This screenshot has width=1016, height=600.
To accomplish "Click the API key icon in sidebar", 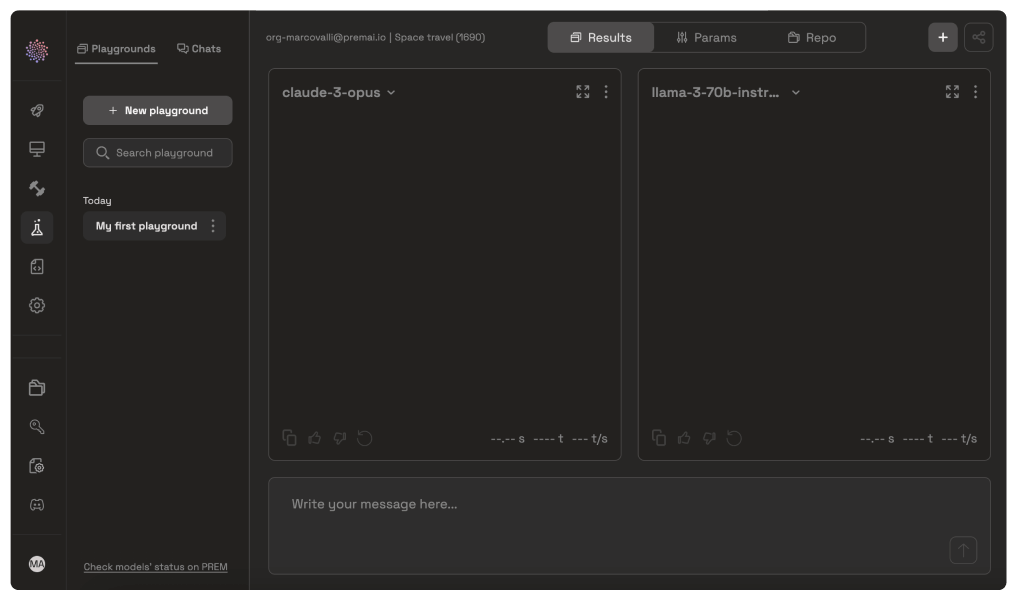I will (x=37, y=427).
